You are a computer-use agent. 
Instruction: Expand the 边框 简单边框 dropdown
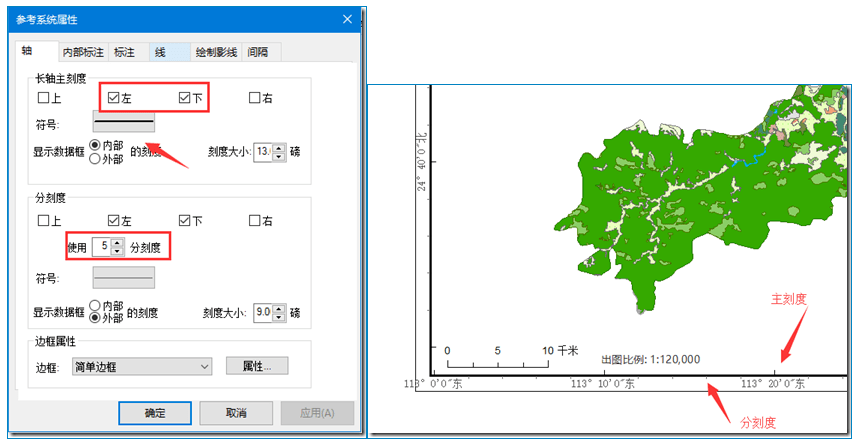point(142,367)
